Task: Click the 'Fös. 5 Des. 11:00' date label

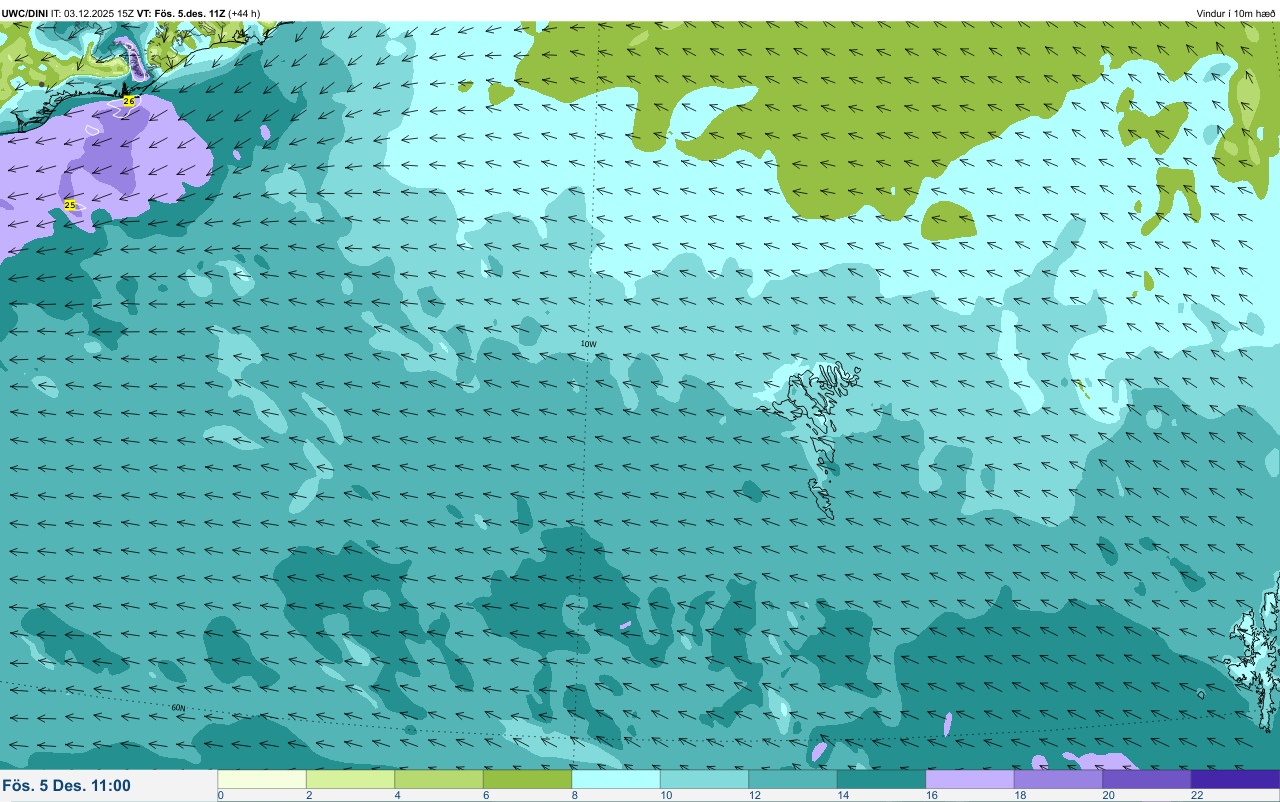Action: click(66, 786)
